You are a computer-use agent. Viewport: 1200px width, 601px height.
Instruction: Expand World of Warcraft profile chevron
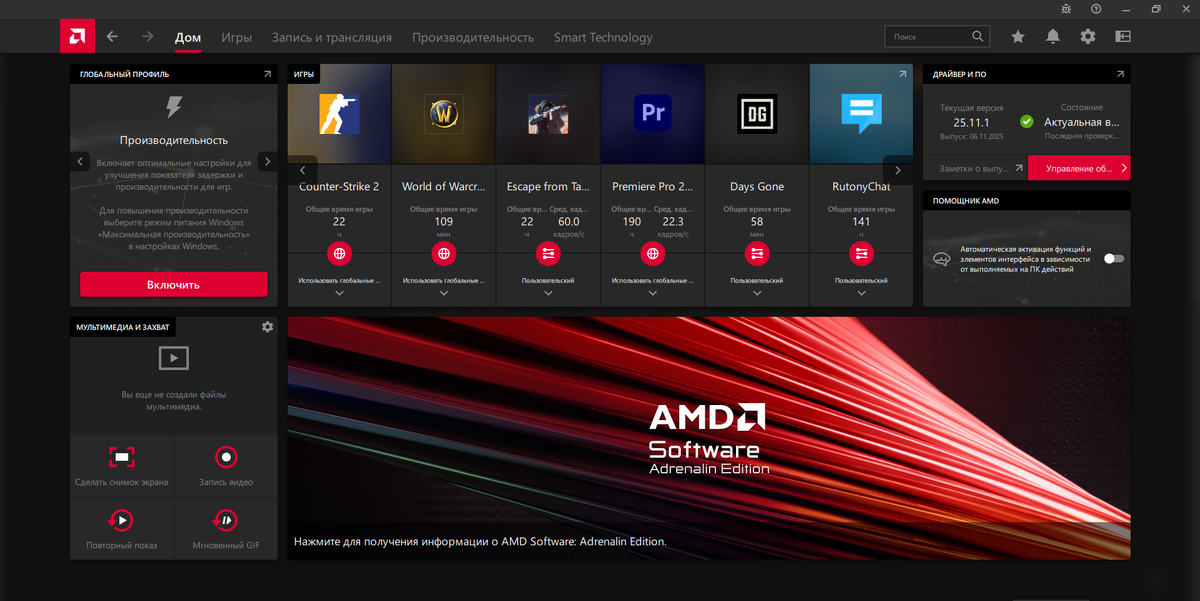tap(444, 293)
